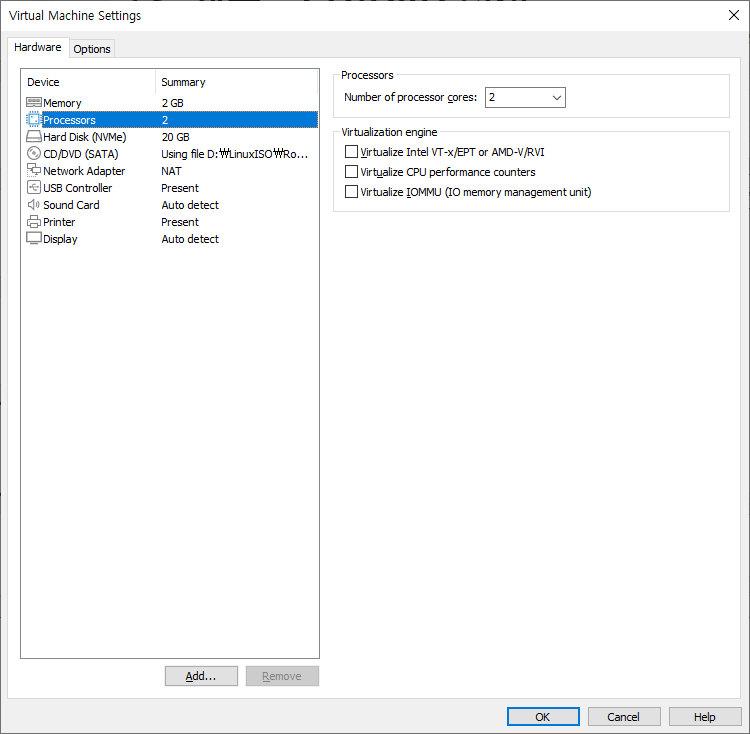Switch to the Options tab
Screen dimensions: 750x734
click(92, 49)
